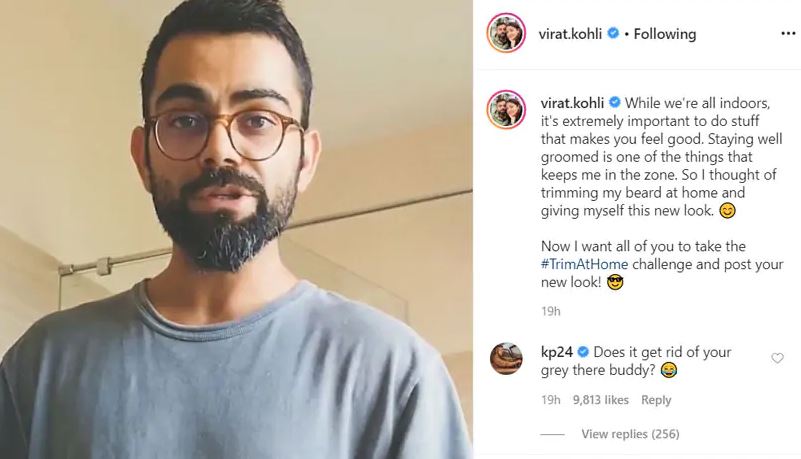The image size is (801, 459).
Task: Show the 9,813 likes on the comment
Action: pos(601,400)
